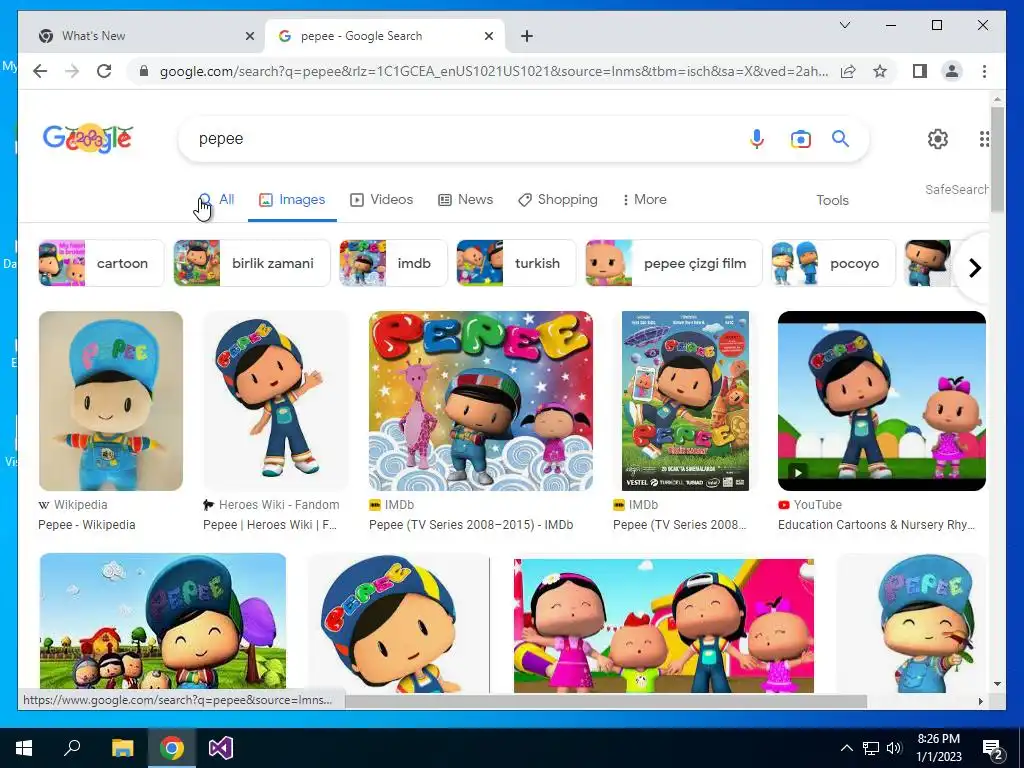Open the colorful PEPEE logo IMDb thumbnail
This screenshot has width=1024, height=768.
tap(481, 401)
